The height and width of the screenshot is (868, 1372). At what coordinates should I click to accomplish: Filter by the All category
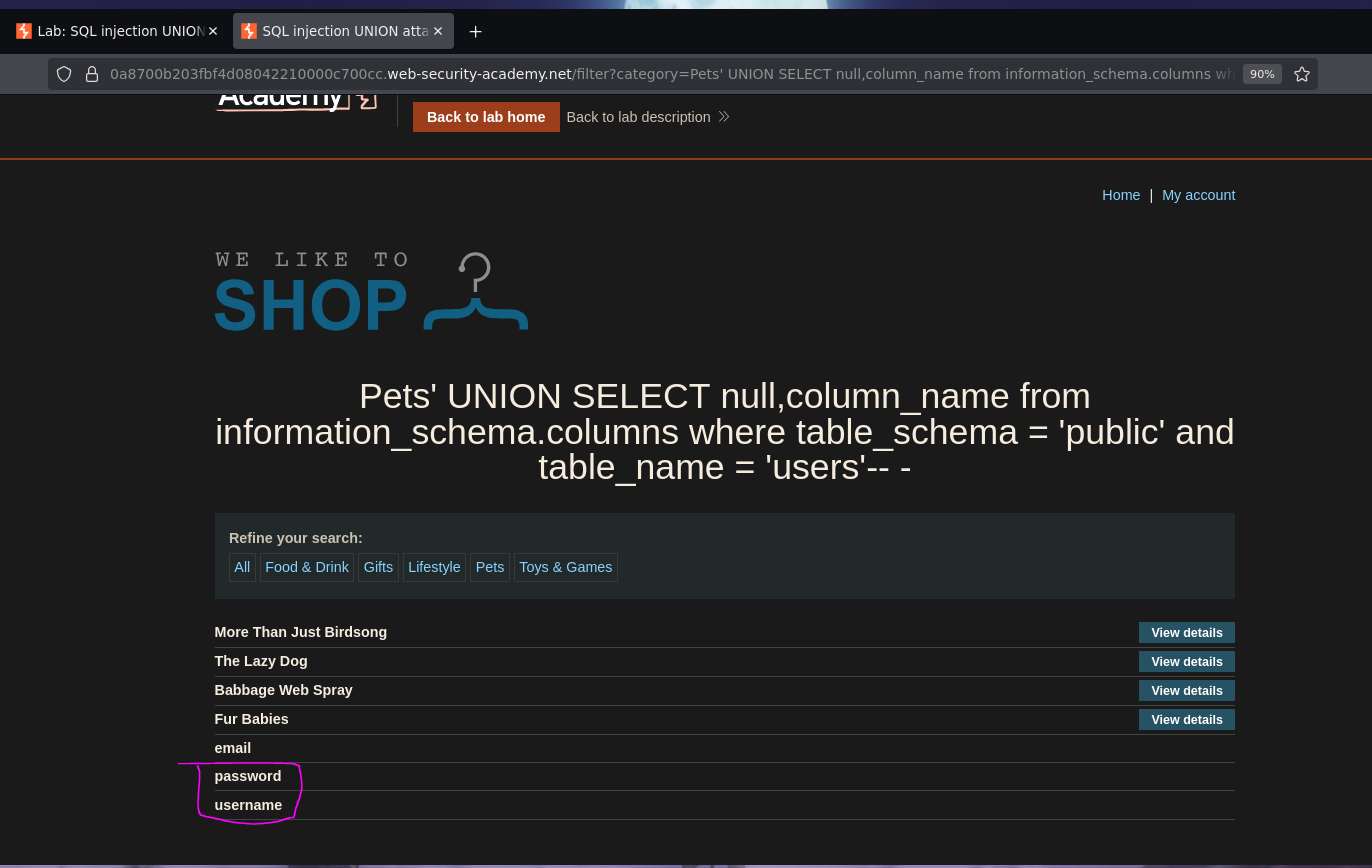(242, 567)
